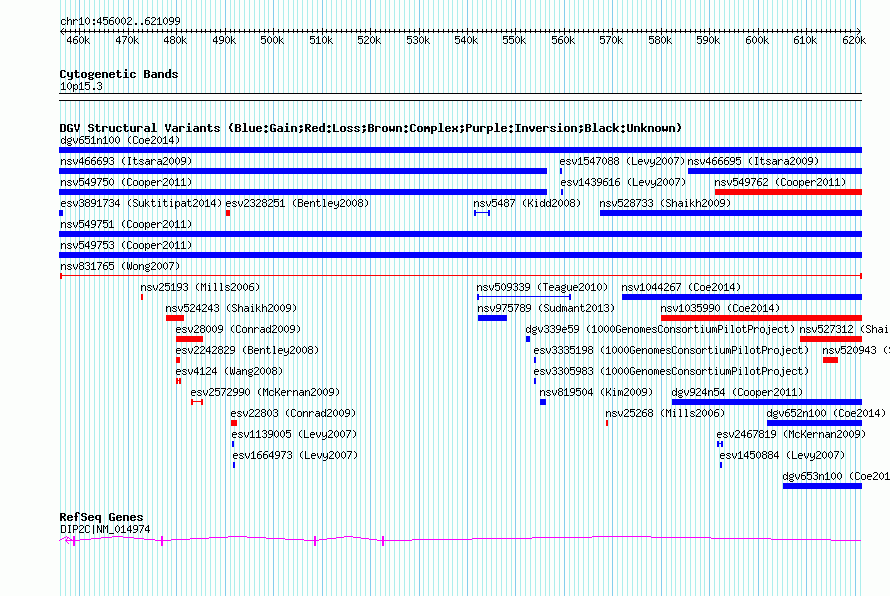This screenshot has height=596, width=890.
Task: Click the 540k mark on ruler
Action: pos(466,40)
